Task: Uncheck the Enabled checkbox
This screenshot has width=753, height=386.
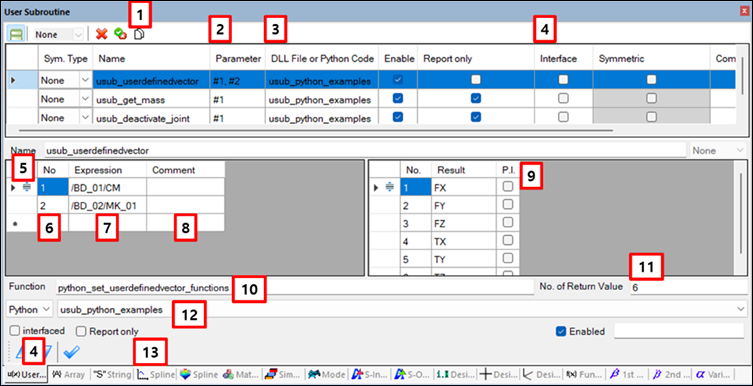Action: (561, 331)
